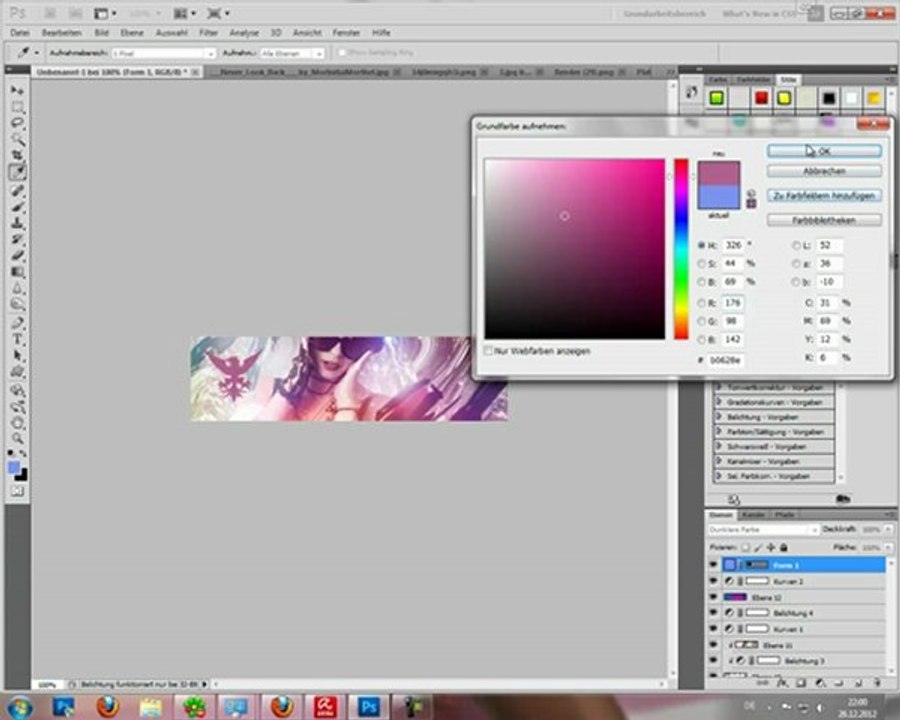This screenshot has height=720, width=900.
Task: Click the create new layer icon
Action: coord(858,683)
